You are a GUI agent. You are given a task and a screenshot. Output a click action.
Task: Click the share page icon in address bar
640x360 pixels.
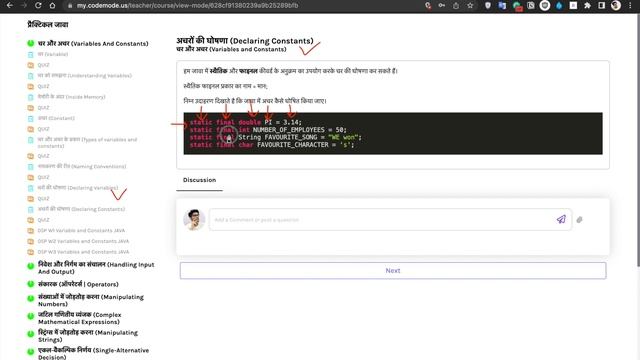click(456, 6)
